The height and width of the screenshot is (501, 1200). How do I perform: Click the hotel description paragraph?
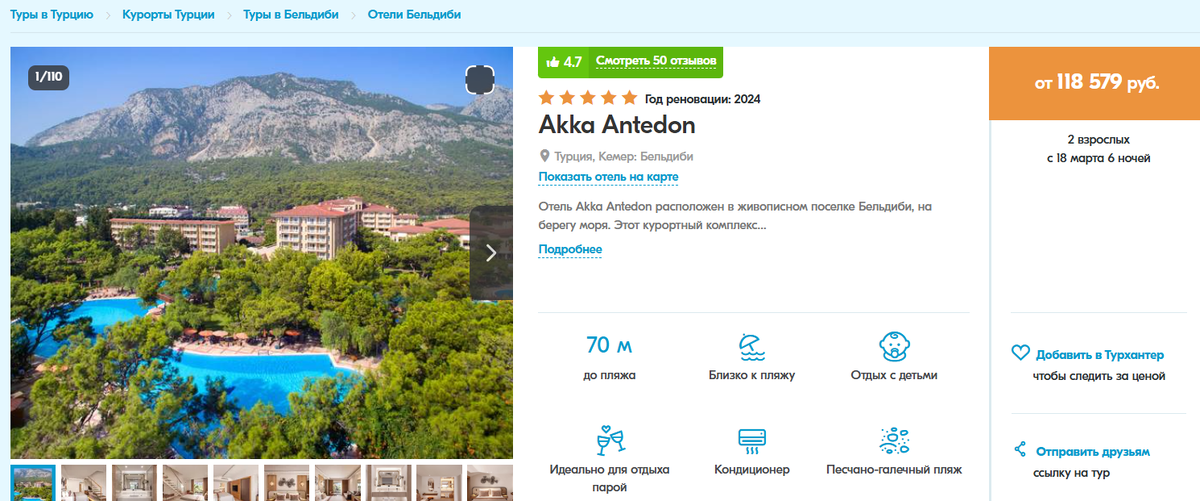click(735, 216)
